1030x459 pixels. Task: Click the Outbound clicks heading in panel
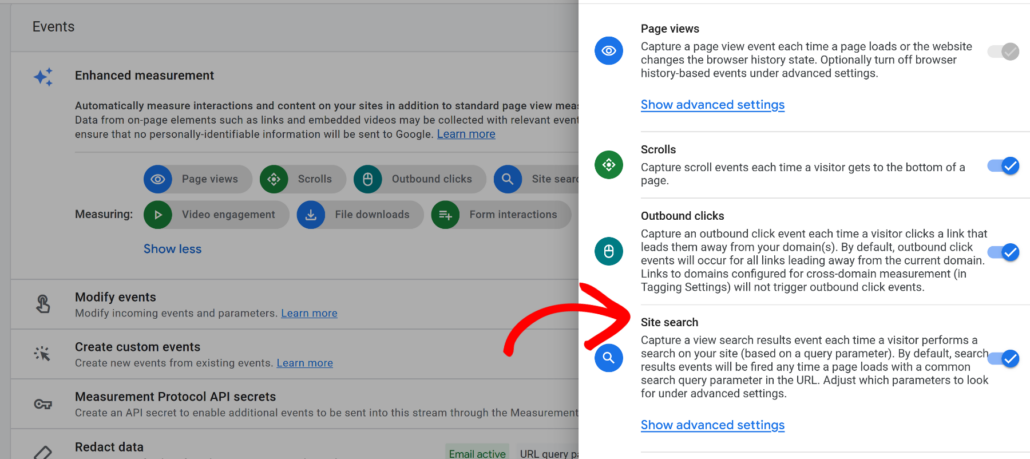coord(682,215)
